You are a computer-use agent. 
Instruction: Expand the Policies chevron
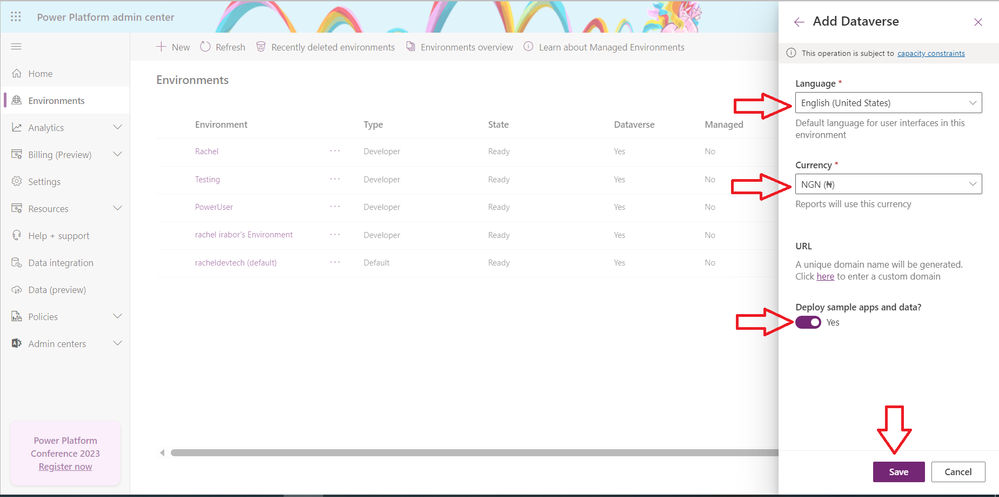(117, 317)
